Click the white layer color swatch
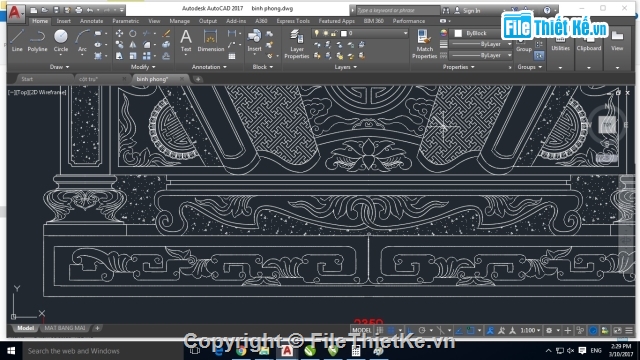Screen dimensions: 640x360 tap(344, 33)
